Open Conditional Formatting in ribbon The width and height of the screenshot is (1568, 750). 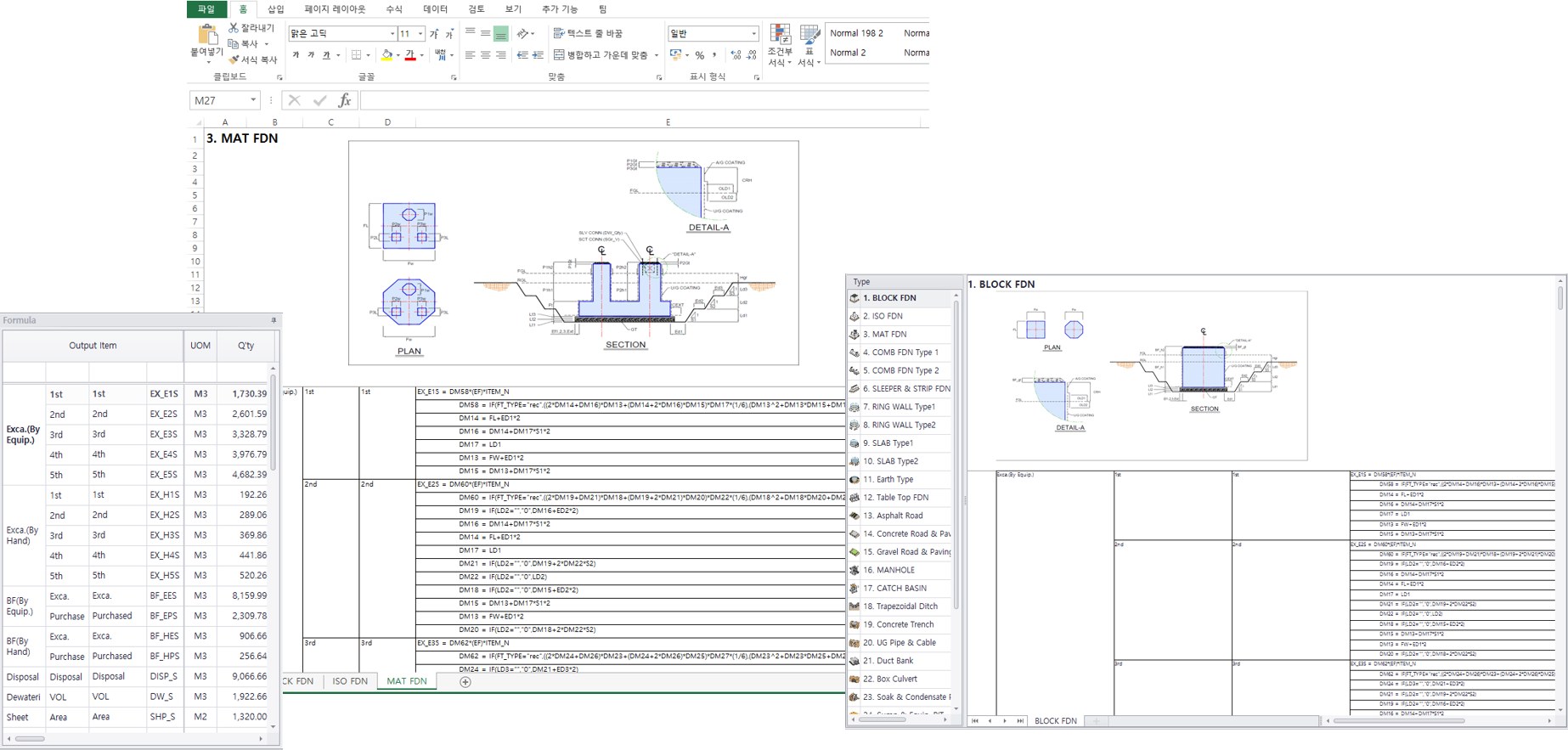click(780, 36)
